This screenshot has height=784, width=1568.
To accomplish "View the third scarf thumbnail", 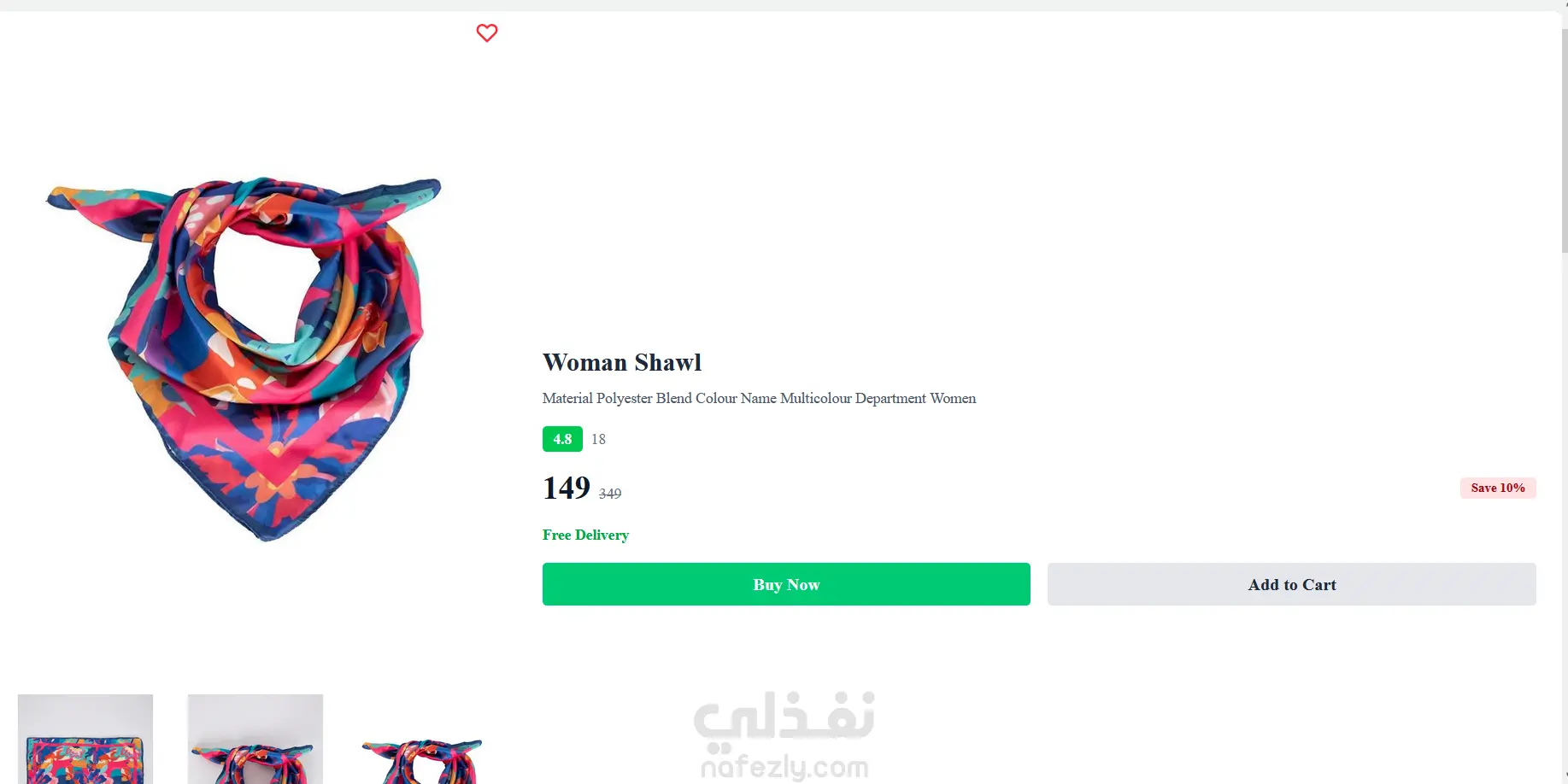I will click(423, 758).
